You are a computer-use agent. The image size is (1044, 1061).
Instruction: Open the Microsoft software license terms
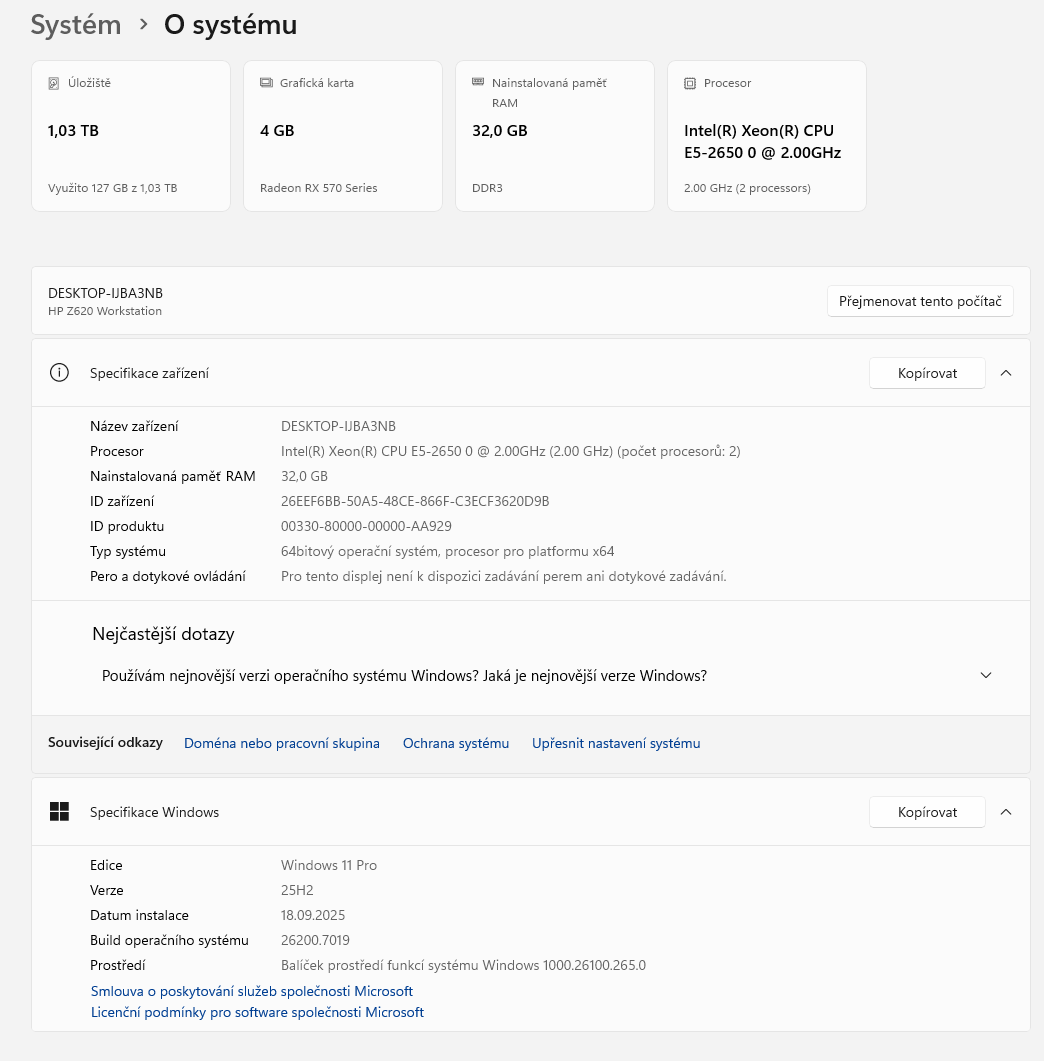point(257,1012)
